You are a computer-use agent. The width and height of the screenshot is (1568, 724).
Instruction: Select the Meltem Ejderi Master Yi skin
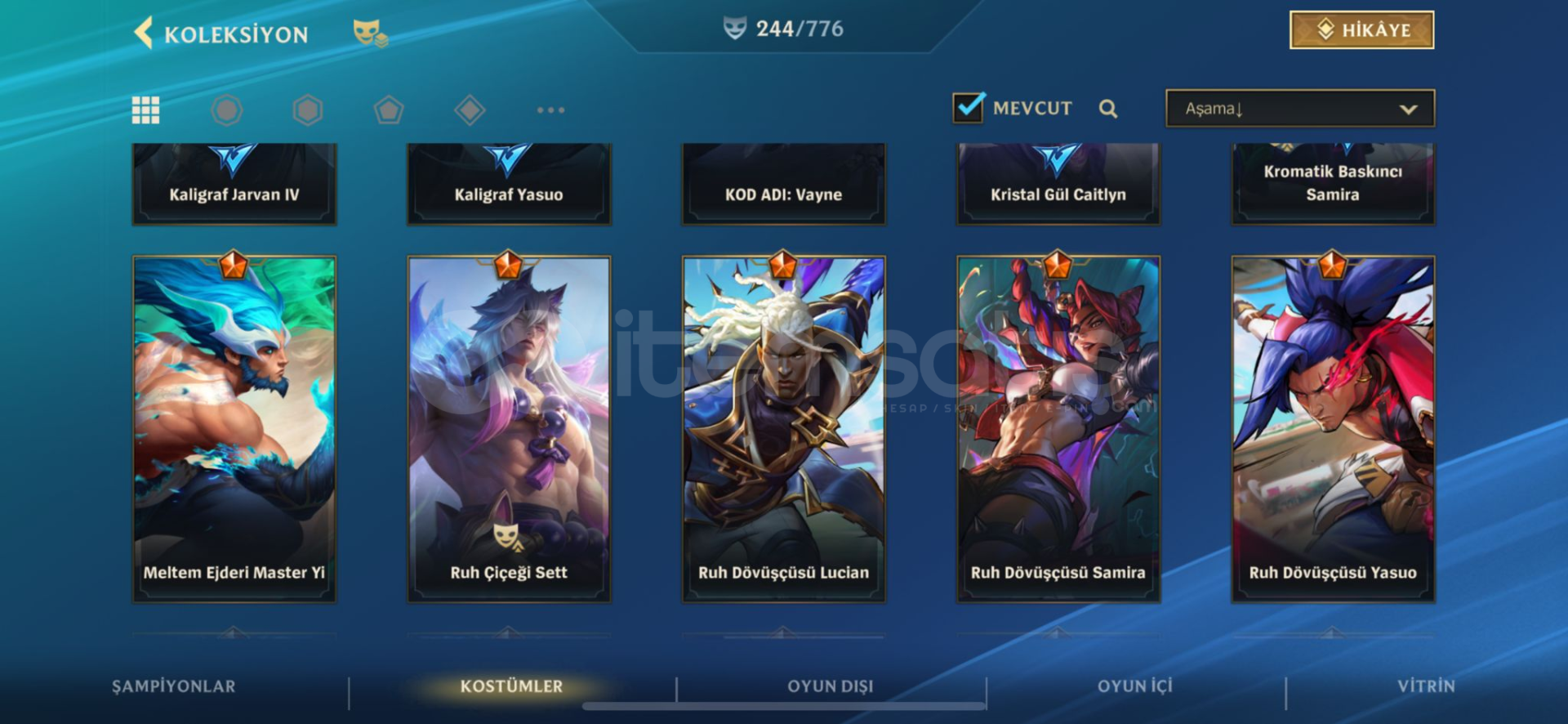[234, 429]
